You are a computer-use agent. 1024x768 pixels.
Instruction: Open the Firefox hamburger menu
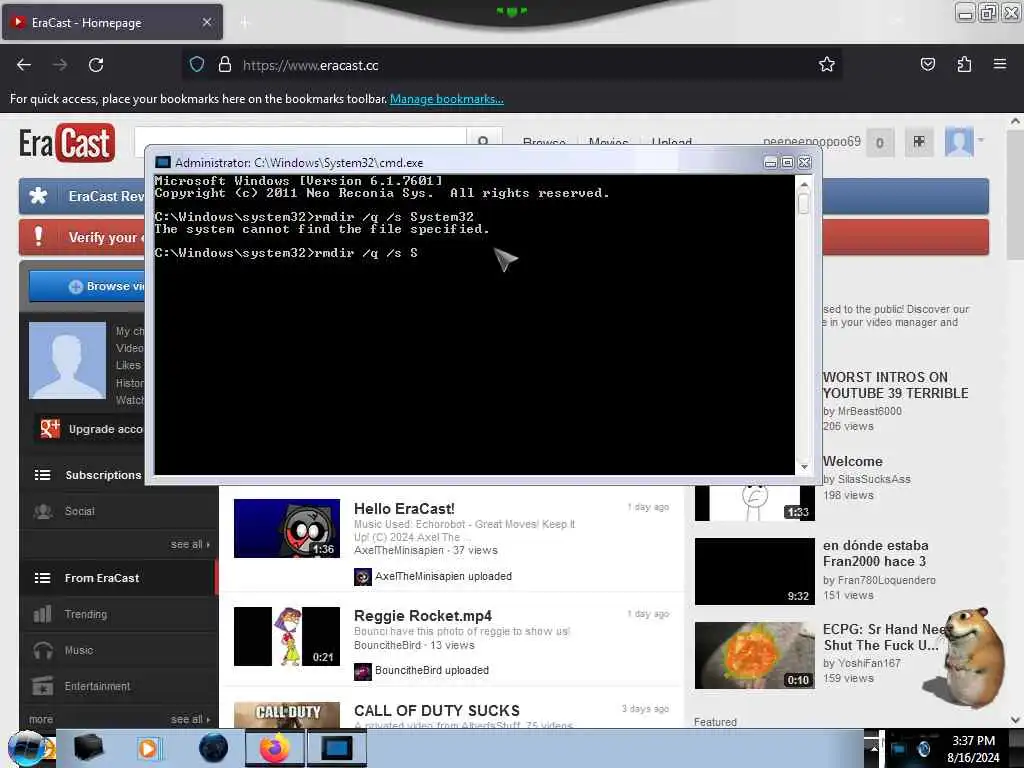(x=1000, y=64)
